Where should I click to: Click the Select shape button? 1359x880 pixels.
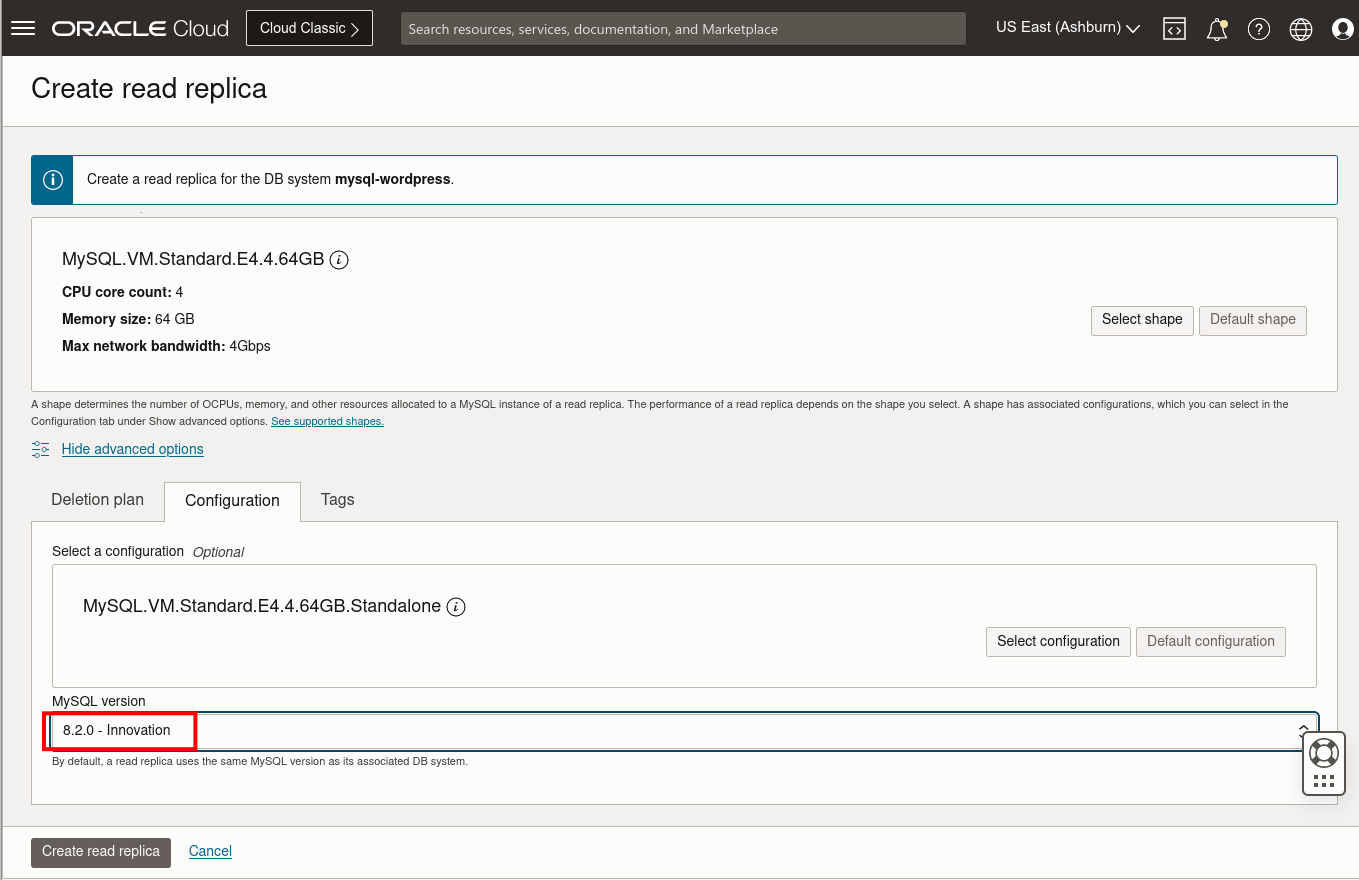1142,320
